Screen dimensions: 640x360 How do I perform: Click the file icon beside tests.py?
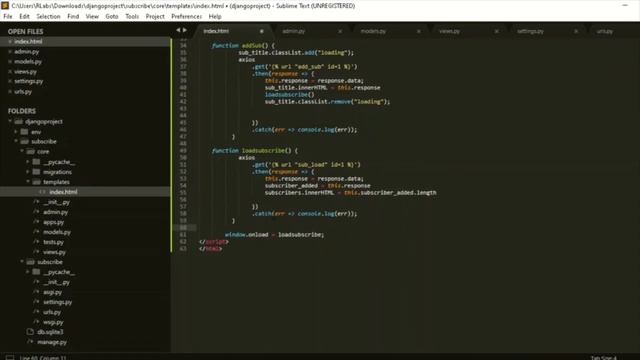point(36,242)
